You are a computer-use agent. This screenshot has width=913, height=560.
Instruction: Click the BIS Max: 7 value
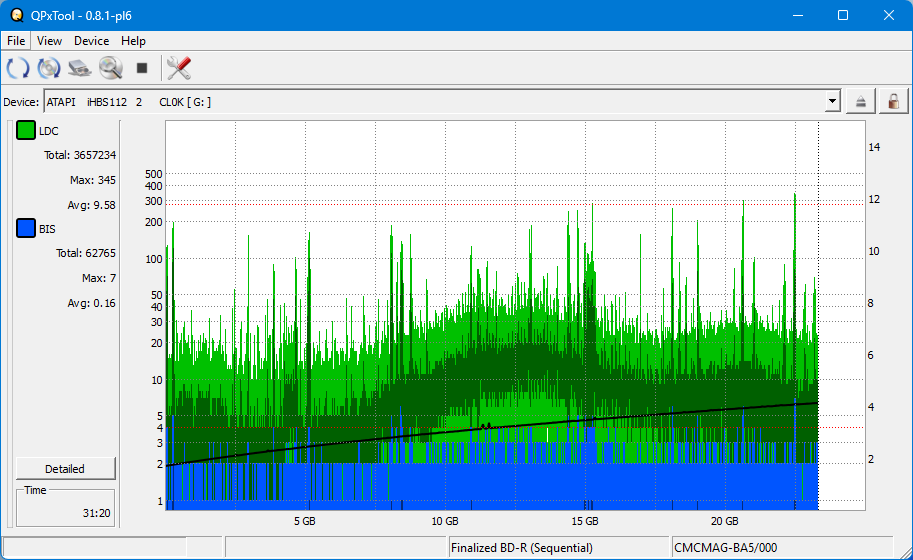click(98, 278)
